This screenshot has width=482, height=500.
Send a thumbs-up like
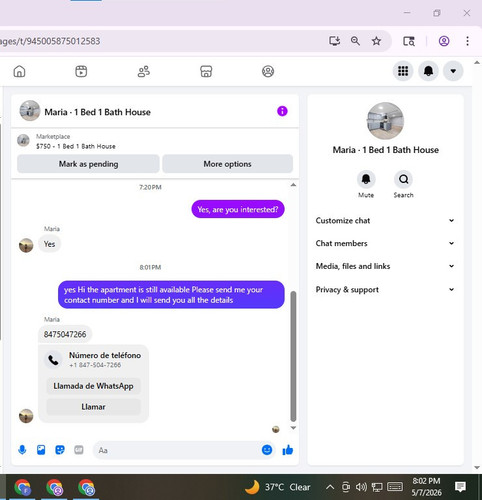click(288, 450)
